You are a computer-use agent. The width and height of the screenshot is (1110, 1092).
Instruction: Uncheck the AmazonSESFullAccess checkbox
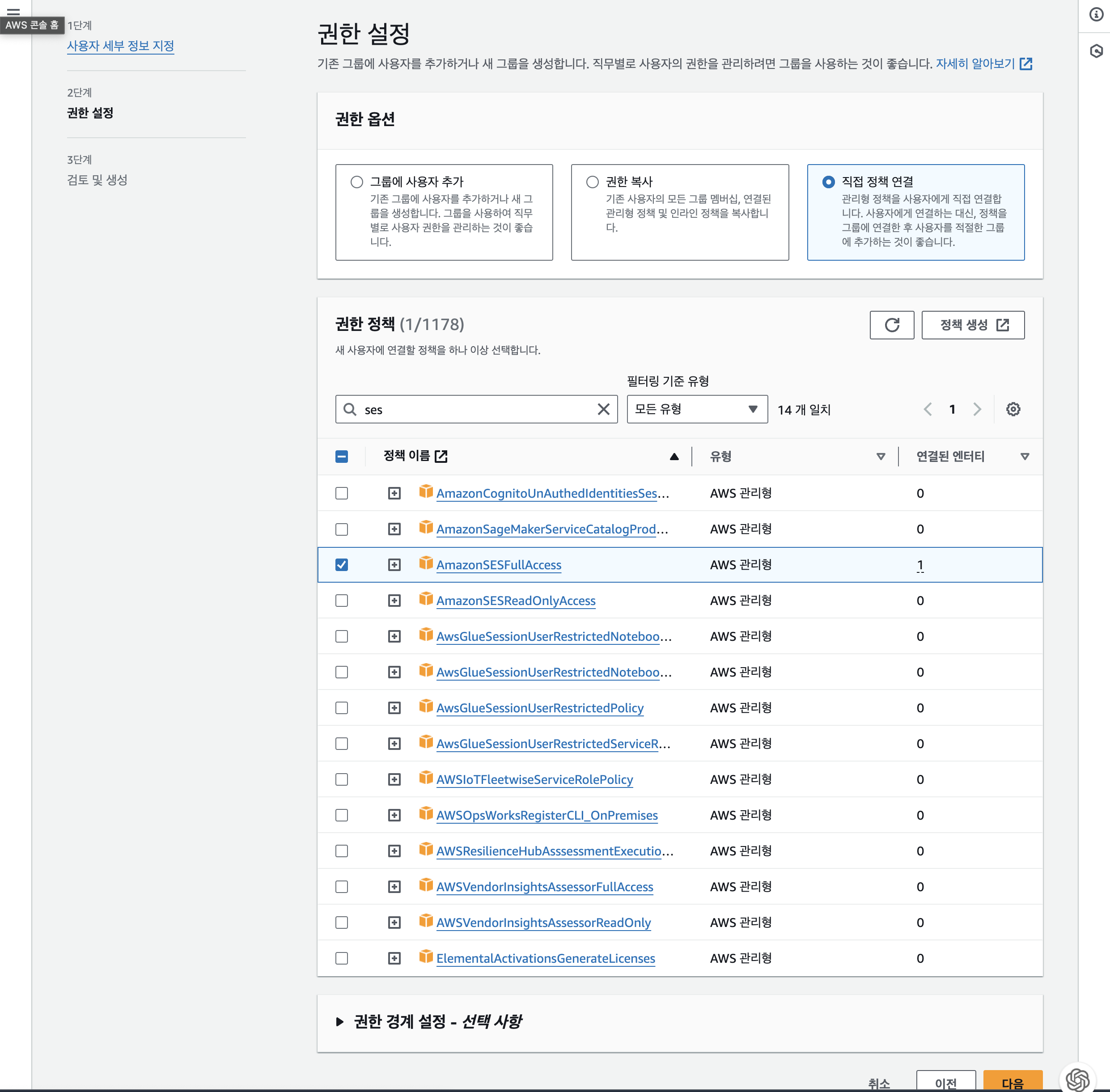tap(341, 565)
